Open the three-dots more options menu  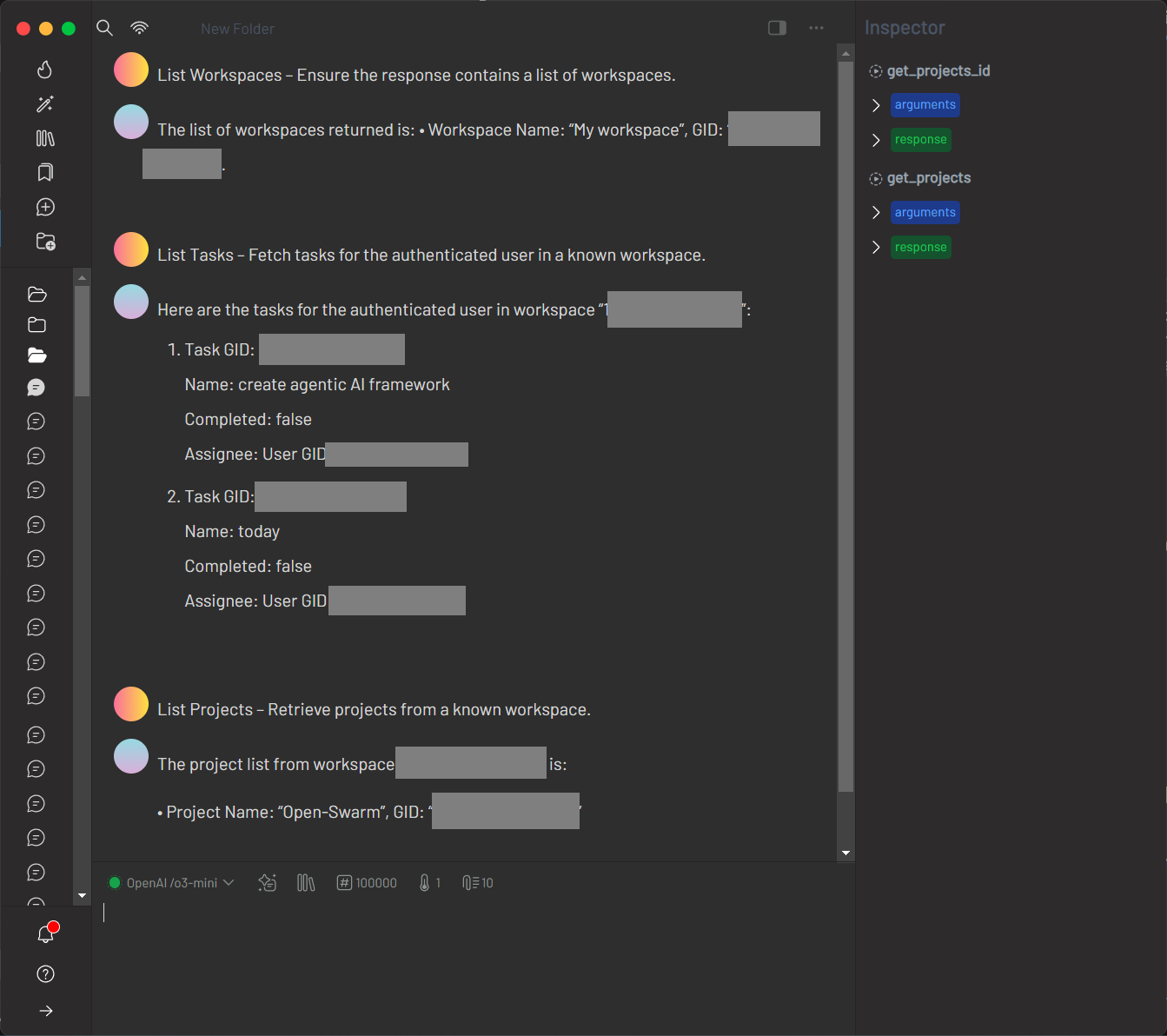(816, 28)
